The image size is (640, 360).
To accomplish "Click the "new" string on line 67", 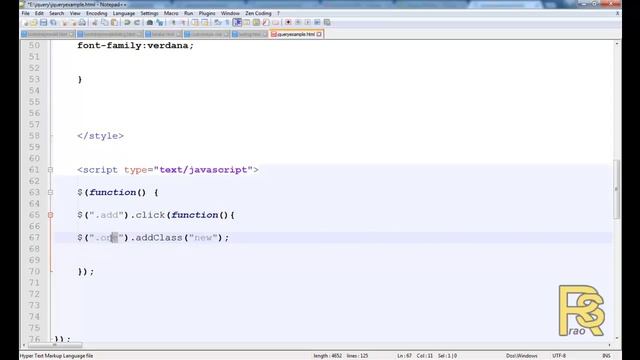I will click(203, 238).
